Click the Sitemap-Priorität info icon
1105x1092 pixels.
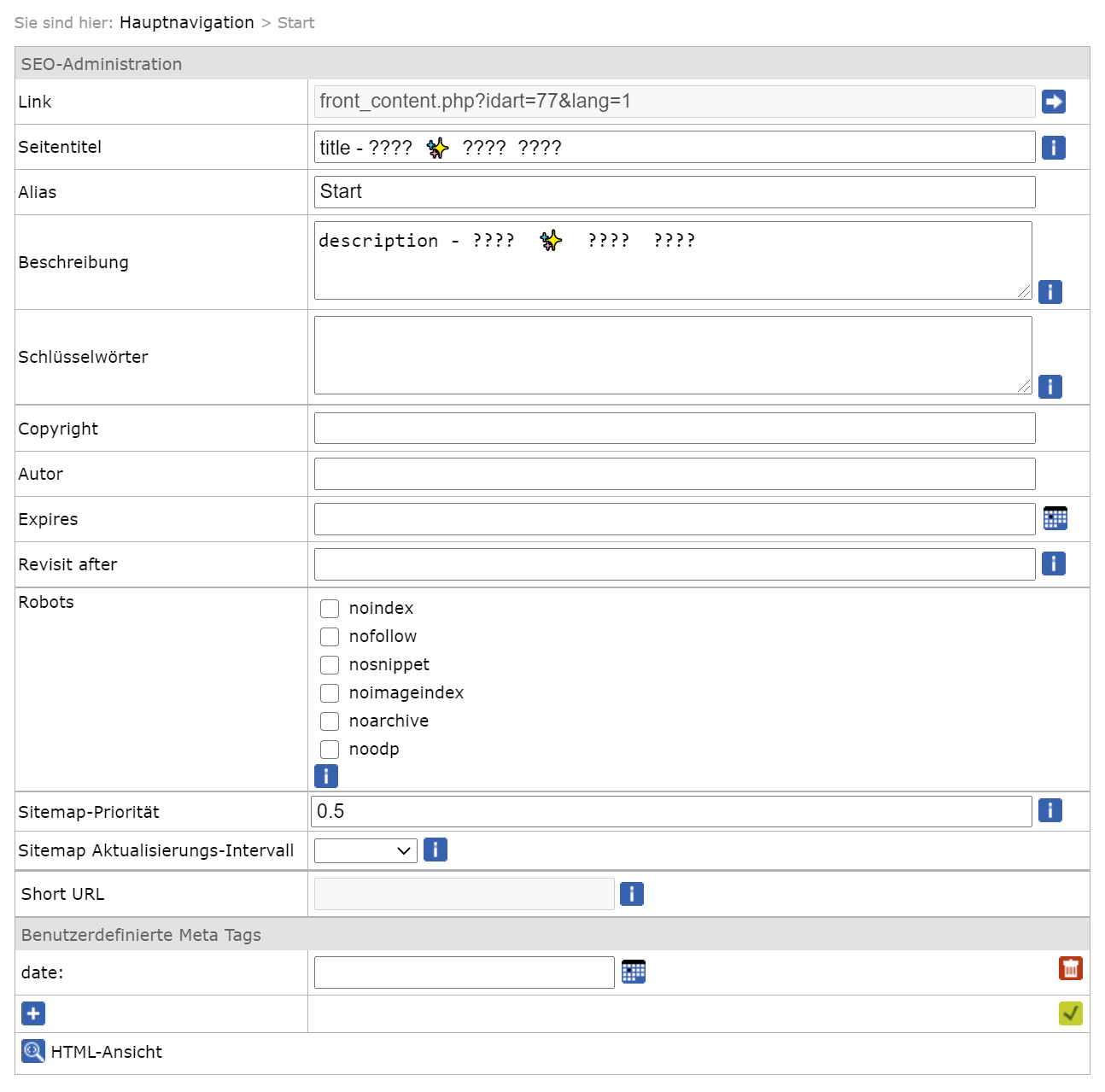1049,810
